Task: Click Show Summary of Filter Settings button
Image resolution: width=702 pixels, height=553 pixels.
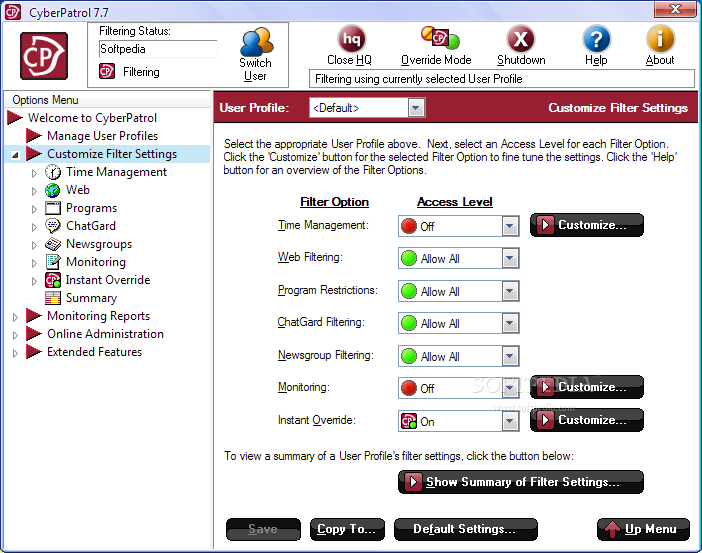Action: point(521,482)
